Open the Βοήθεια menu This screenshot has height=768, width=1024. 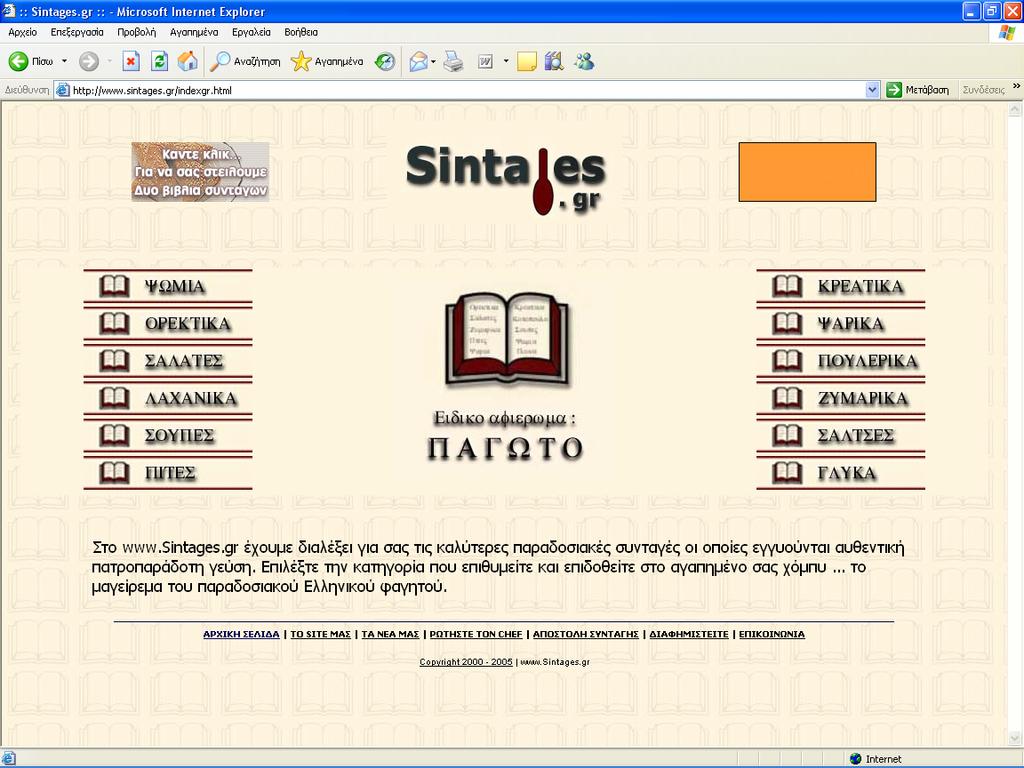[301, 32]
